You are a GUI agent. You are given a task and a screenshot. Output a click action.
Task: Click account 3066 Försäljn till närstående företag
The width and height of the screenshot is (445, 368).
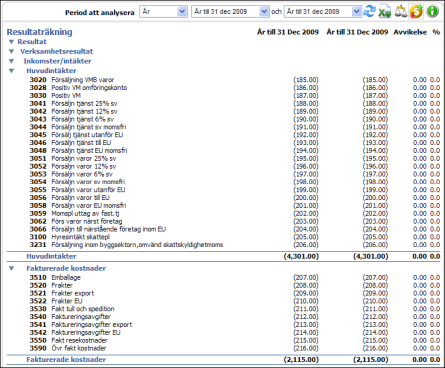[x=98, y=229]
